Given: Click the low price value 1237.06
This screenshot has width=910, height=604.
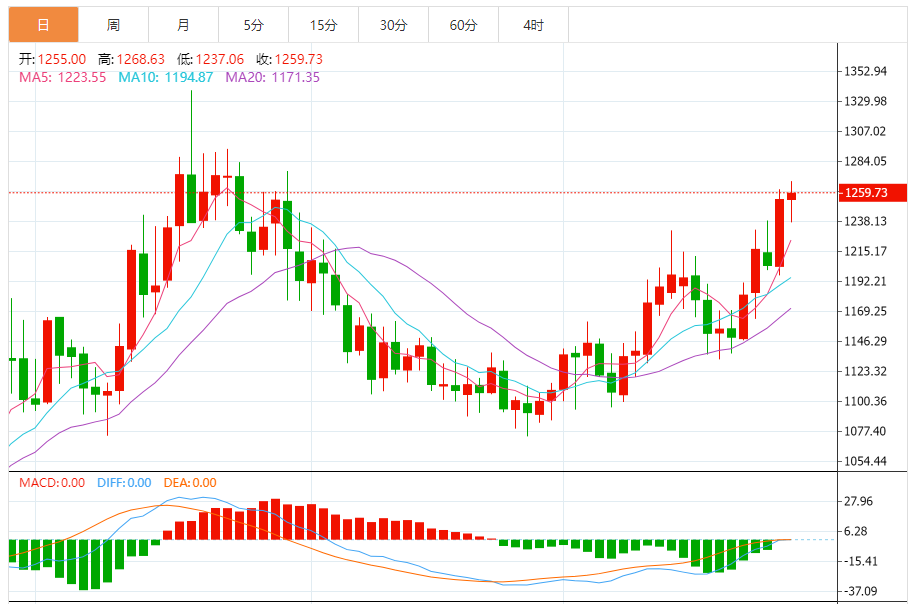Looking at the screenshot, I should [x=219, y=59].
